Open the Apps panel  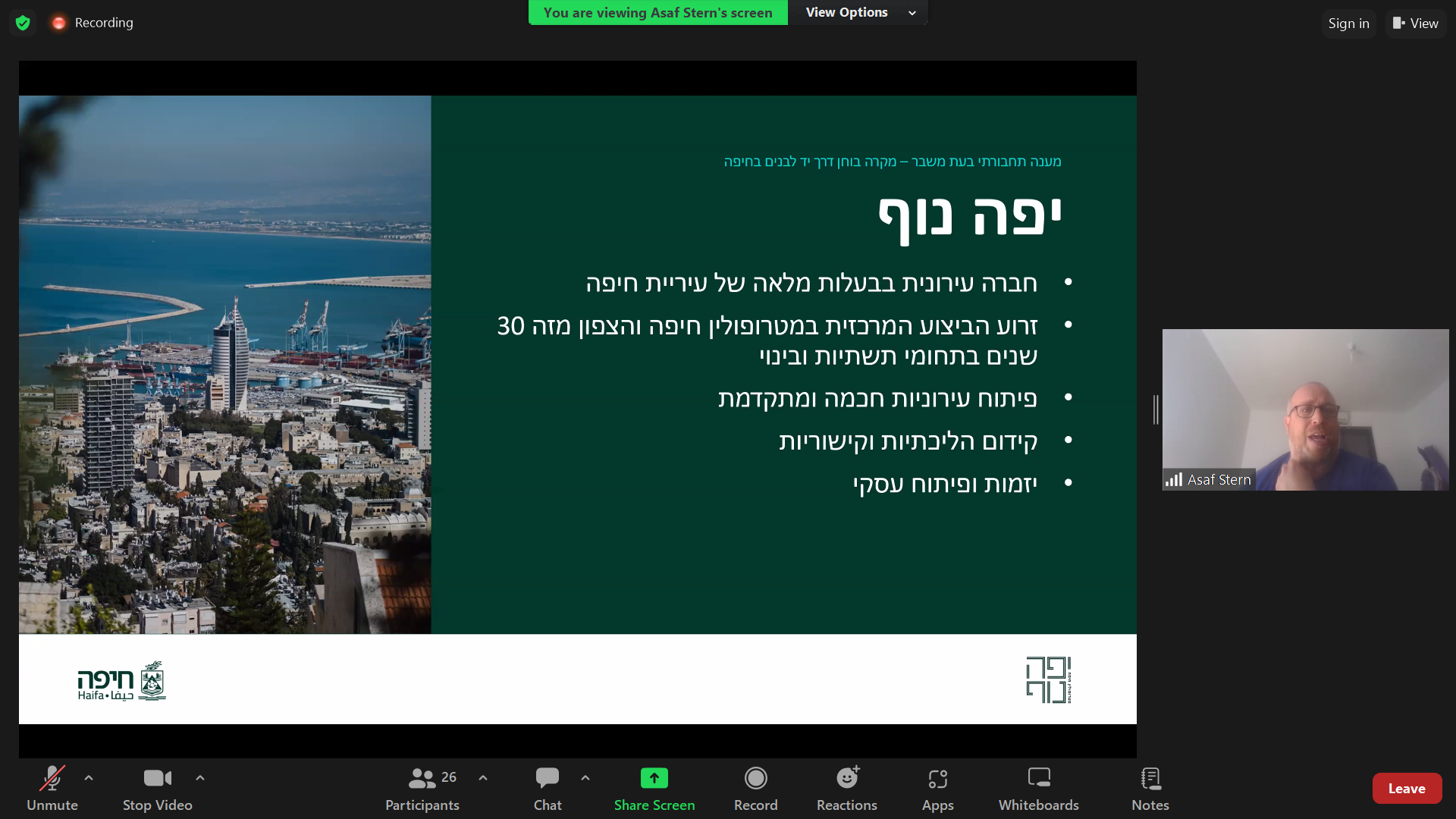click(x=937, y=788)
